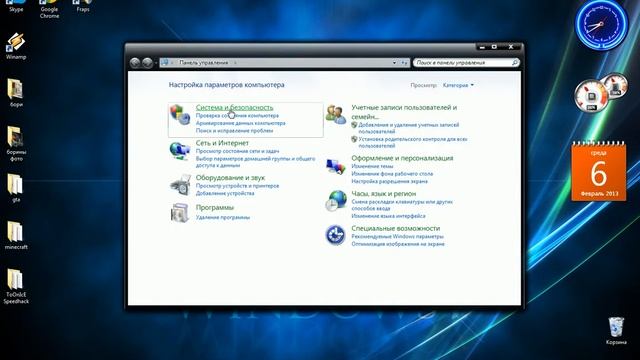Image resolution: width=640 pixels, height=360 pixels.
Task: Open Оптимизация изображения на экране link
Action: (398, 244)
